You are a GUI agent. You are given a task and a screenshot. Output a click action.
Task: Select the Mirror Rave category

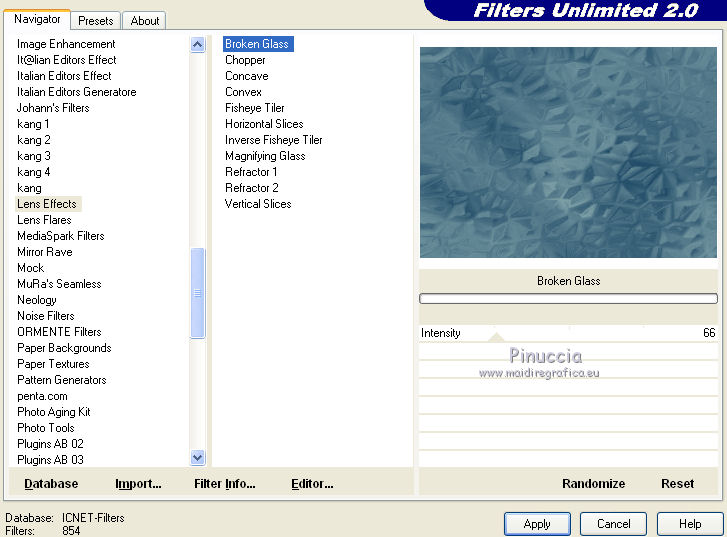45,252
